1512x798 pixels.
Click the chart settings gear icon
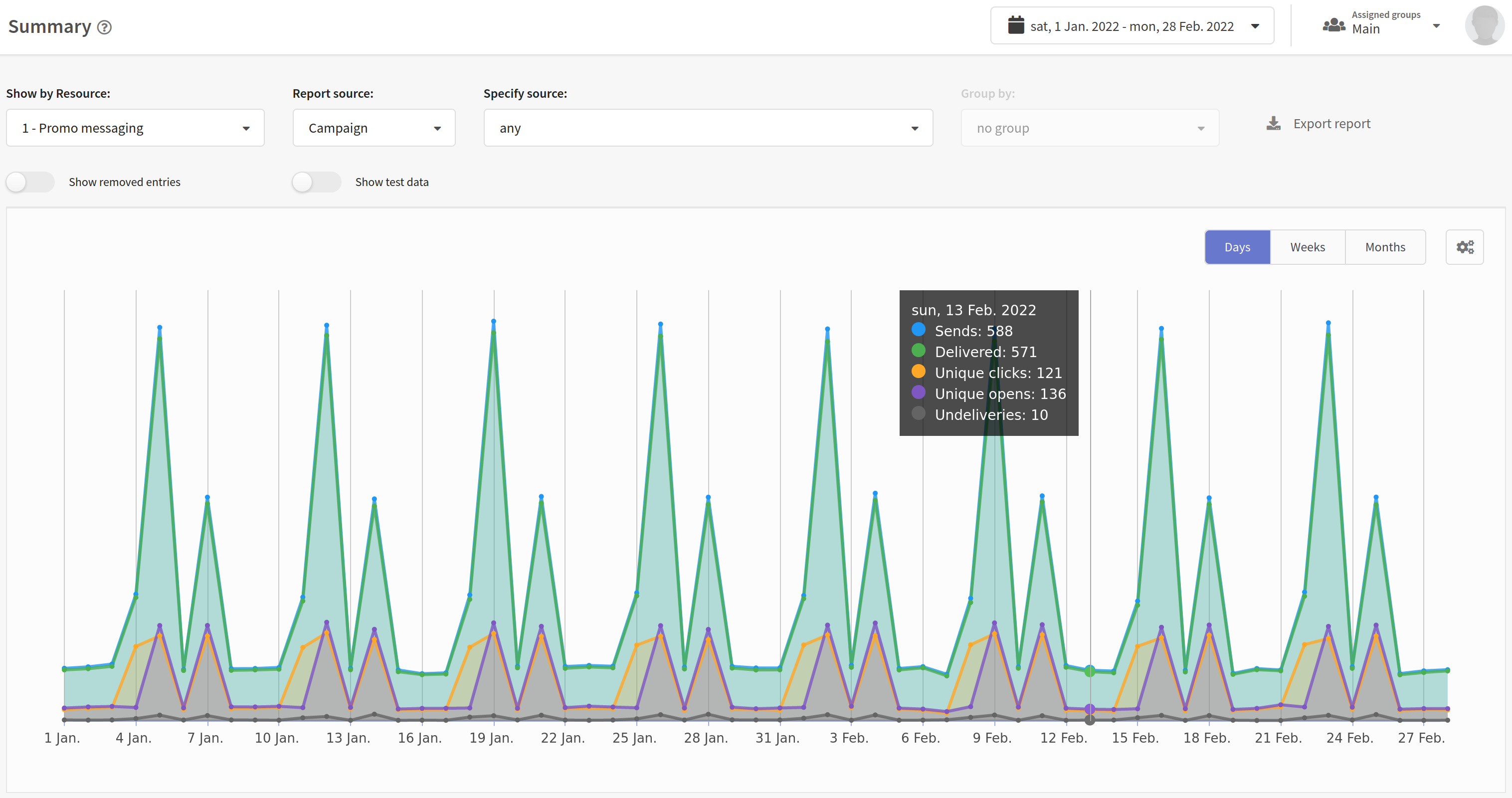1465,247
